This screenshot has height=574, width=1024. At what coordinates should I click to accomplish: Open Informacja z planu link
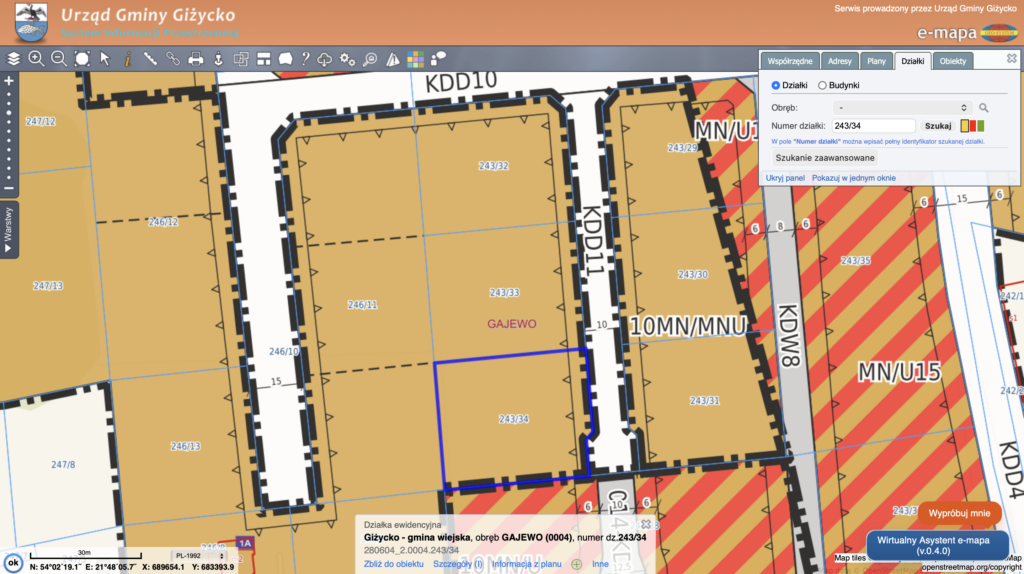click(526, 564)
